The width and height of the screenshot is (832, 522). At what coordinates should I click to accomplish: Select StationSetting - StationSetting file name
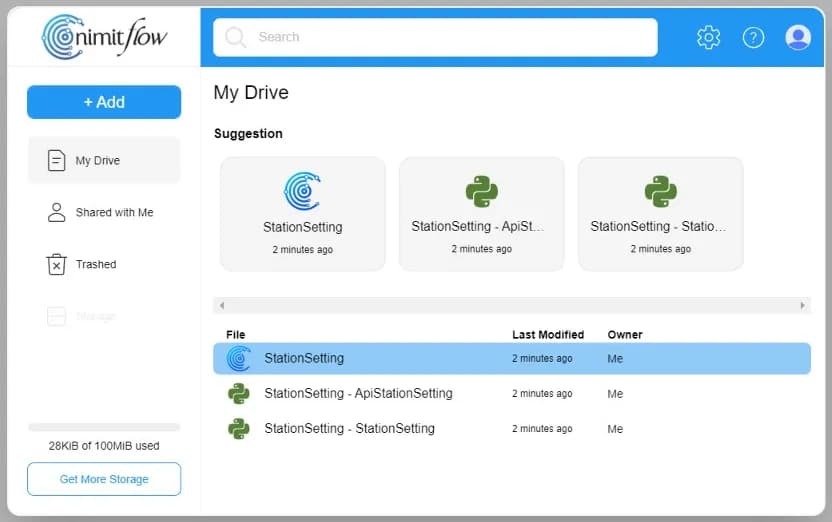point(350,429)
